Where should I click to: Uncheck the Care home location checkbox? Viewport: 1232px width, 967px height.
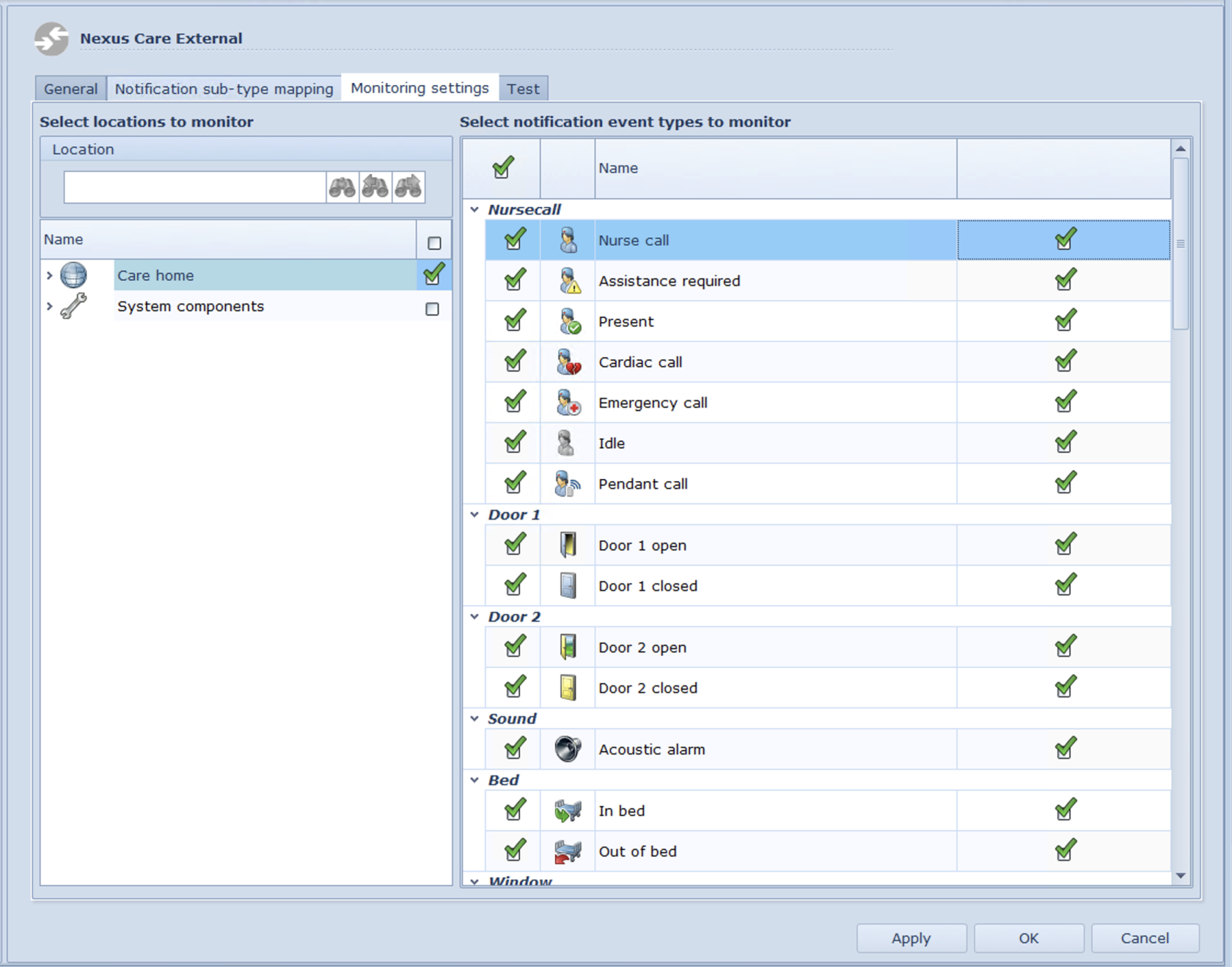tap(433, 274)
